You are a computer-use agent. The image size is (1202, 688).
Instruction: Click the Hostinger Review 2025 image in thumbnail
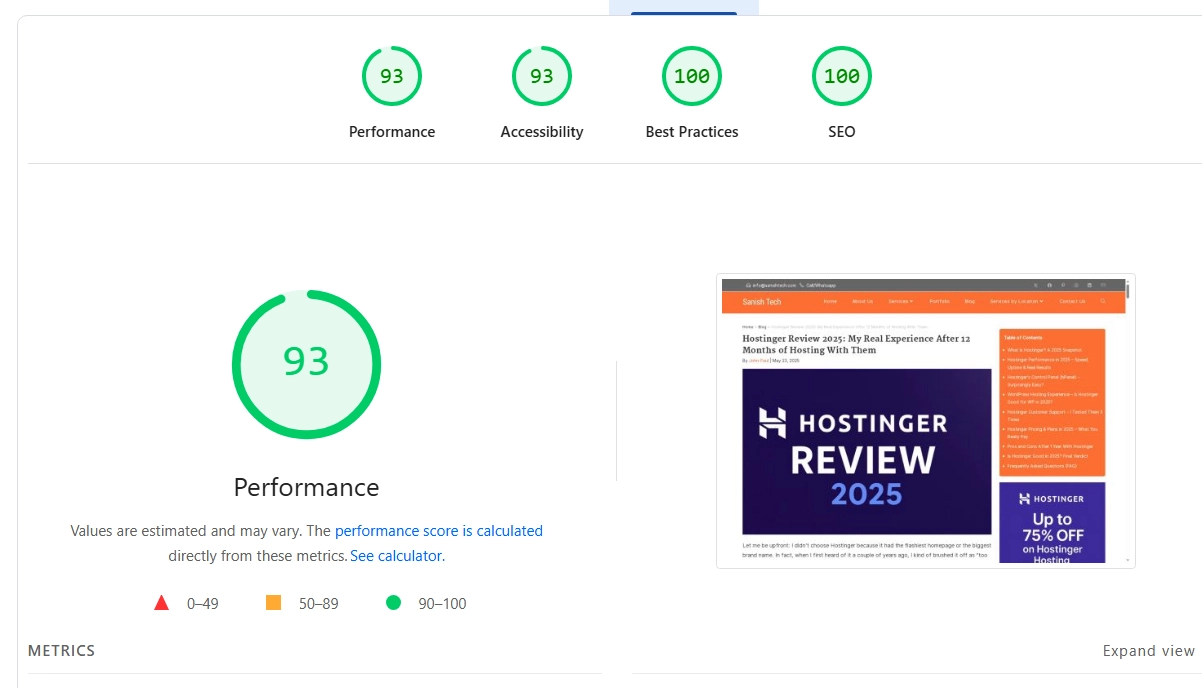coord(867,452)
